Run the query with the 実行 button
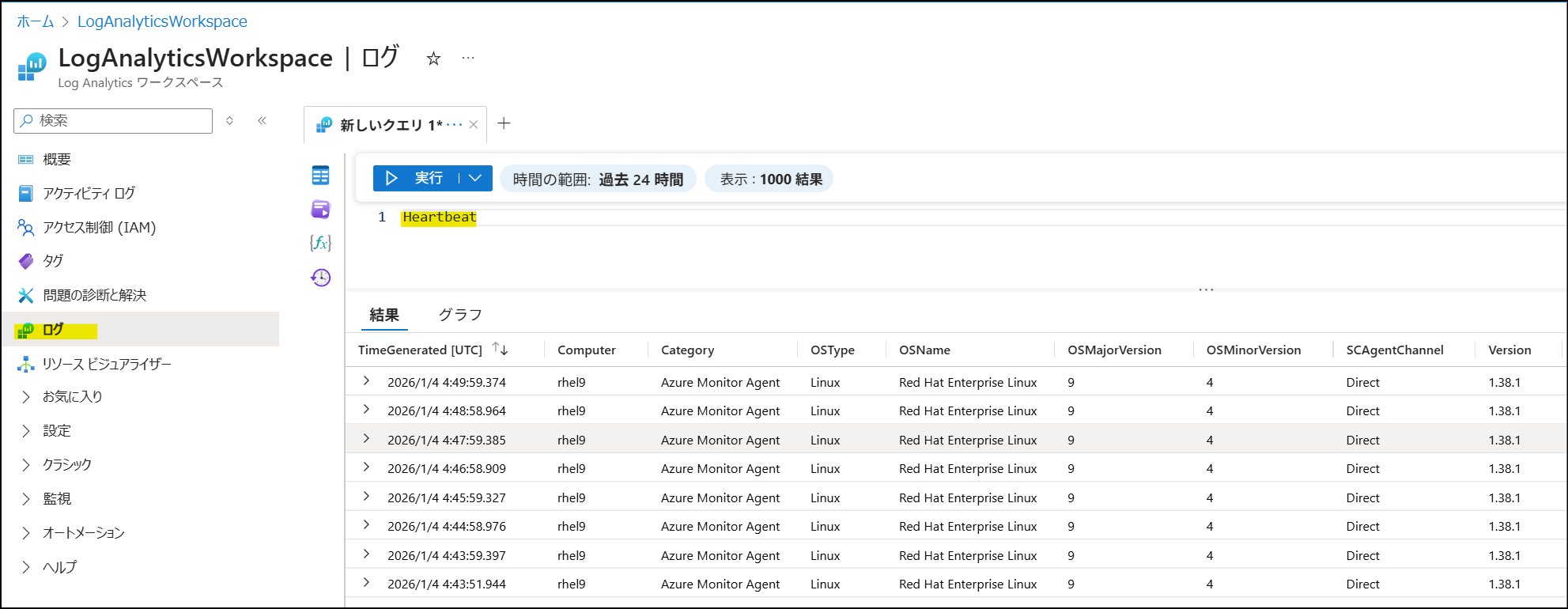The height and width of the screenshot is (609, 1568). pos(416,178)
